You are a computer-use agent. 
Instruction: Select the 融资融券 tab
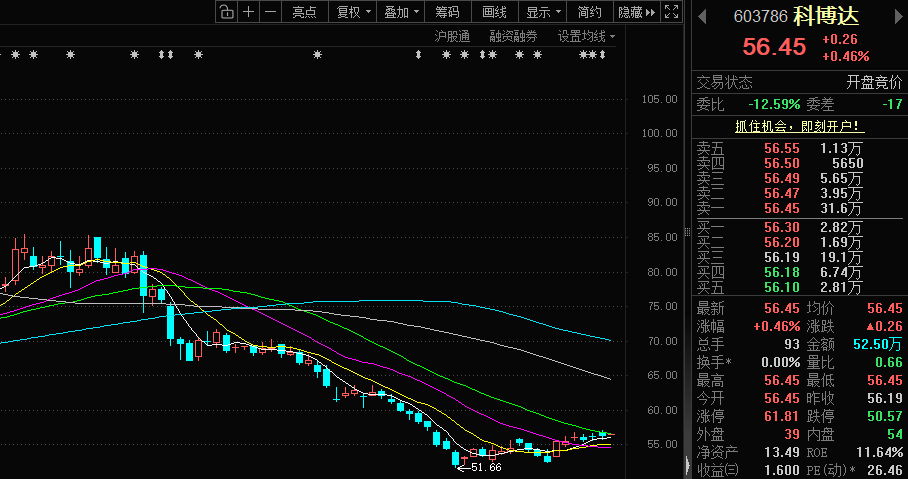[x=513, y=36]
